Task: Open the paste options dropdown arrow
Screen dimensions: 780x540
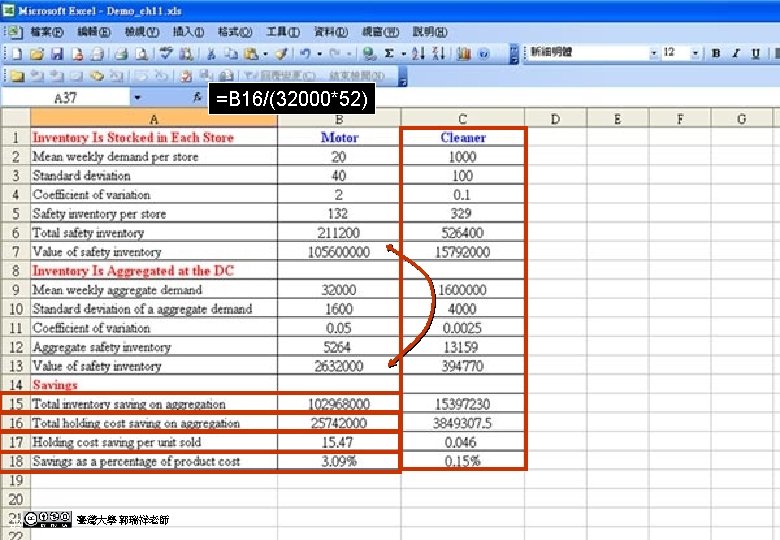Action: tap(265, 54)
